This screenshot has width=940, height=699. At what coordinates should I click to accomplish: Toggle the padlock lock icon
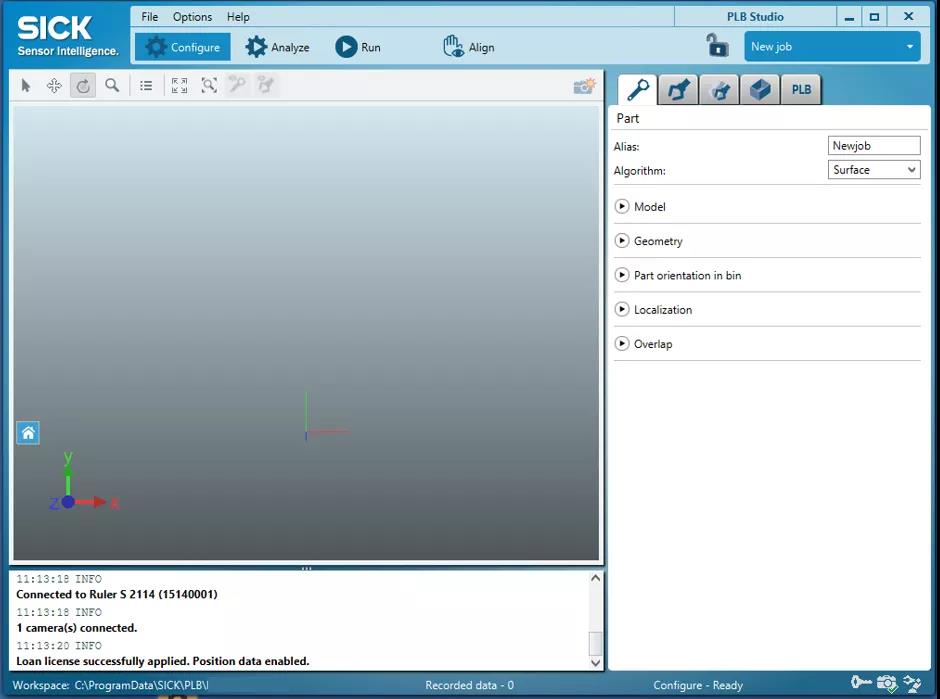tap(716, 46)
